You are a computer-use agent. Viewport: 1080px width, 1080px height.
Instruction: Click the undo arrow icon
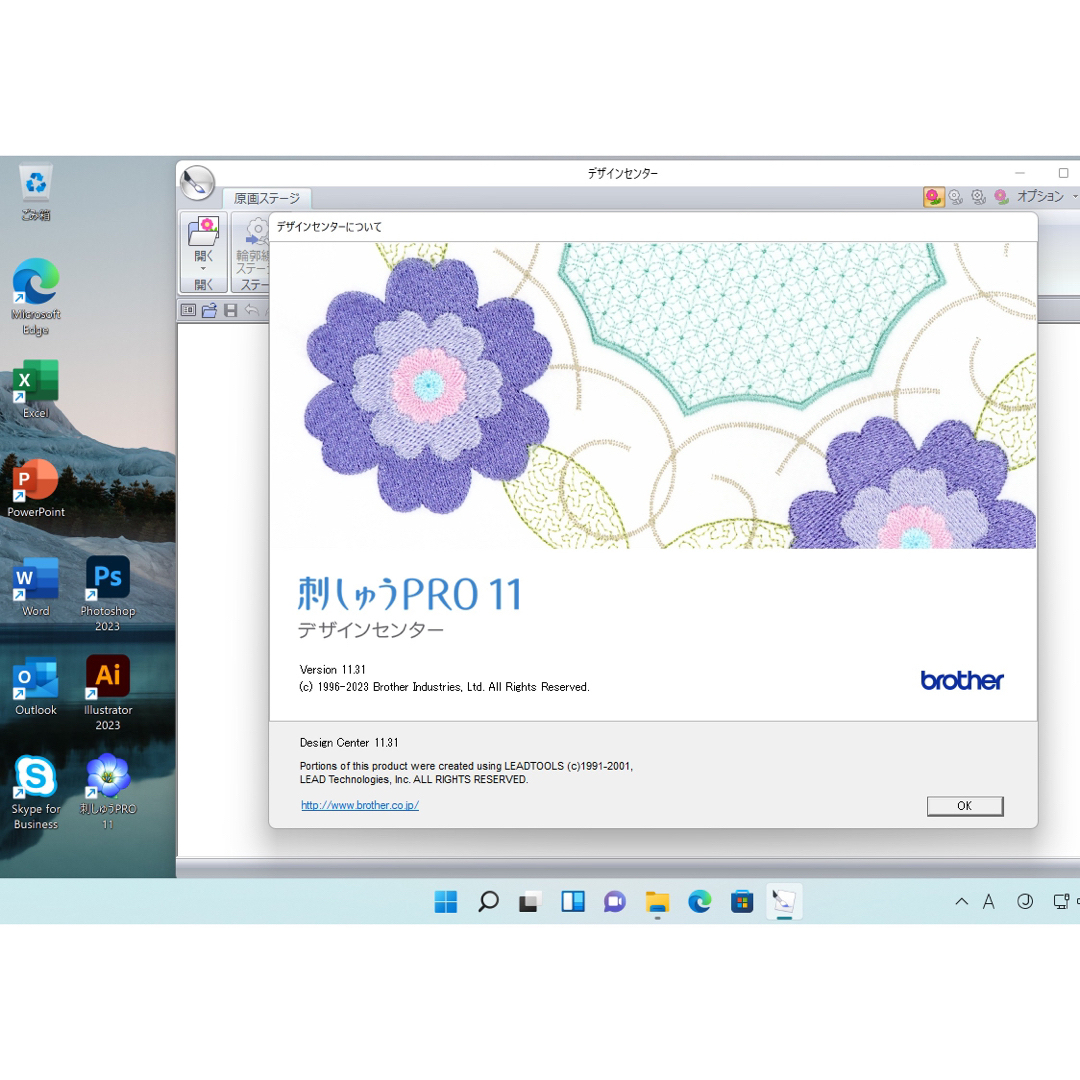[x=252, y=311]
